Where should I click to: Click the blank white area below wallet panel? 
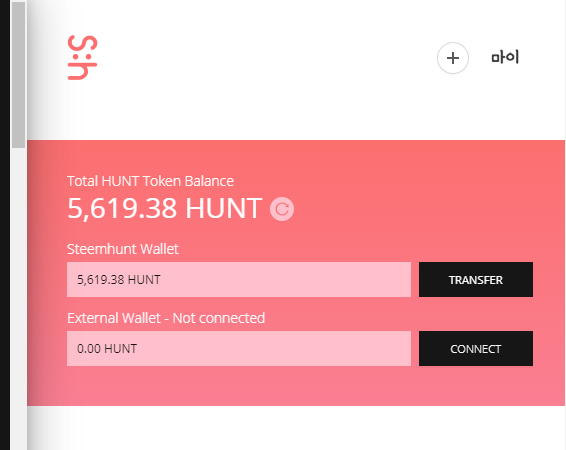point(296,428)
